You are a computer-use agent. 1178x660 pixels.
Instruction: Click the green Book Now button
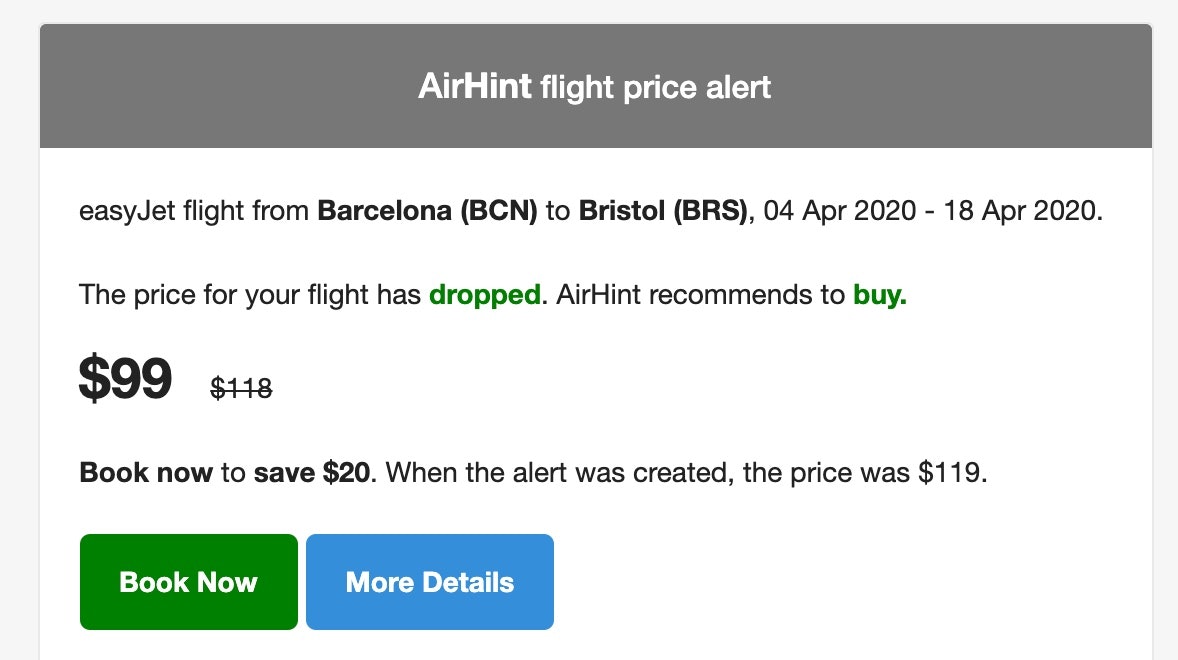[188, 582]
